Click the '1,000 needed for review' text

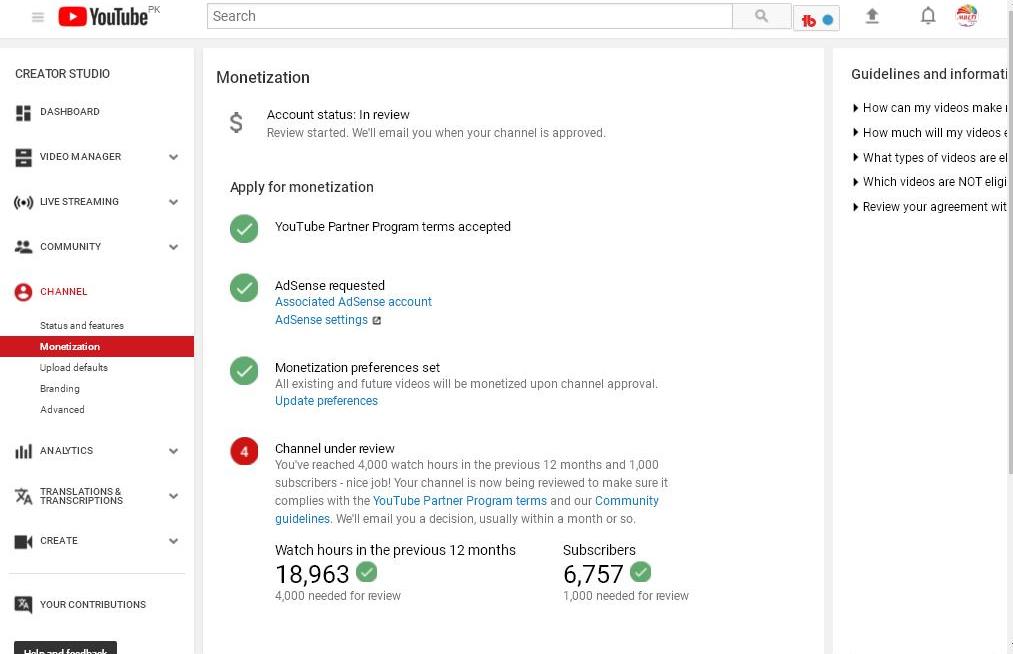pos(626,596)
